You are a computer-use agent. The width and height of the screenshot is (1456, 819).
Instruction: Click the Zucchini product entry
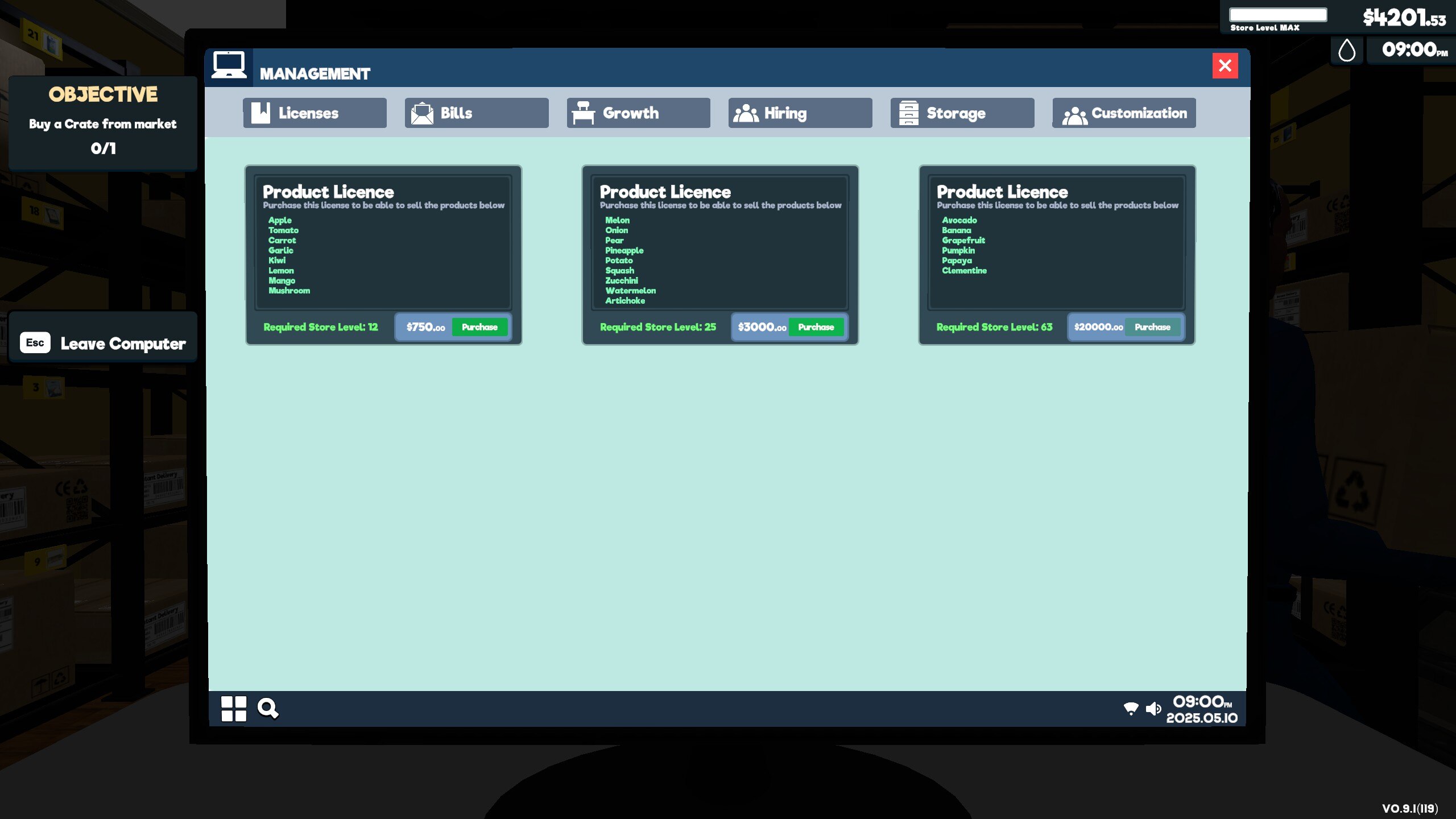click(x=621, y=281)
